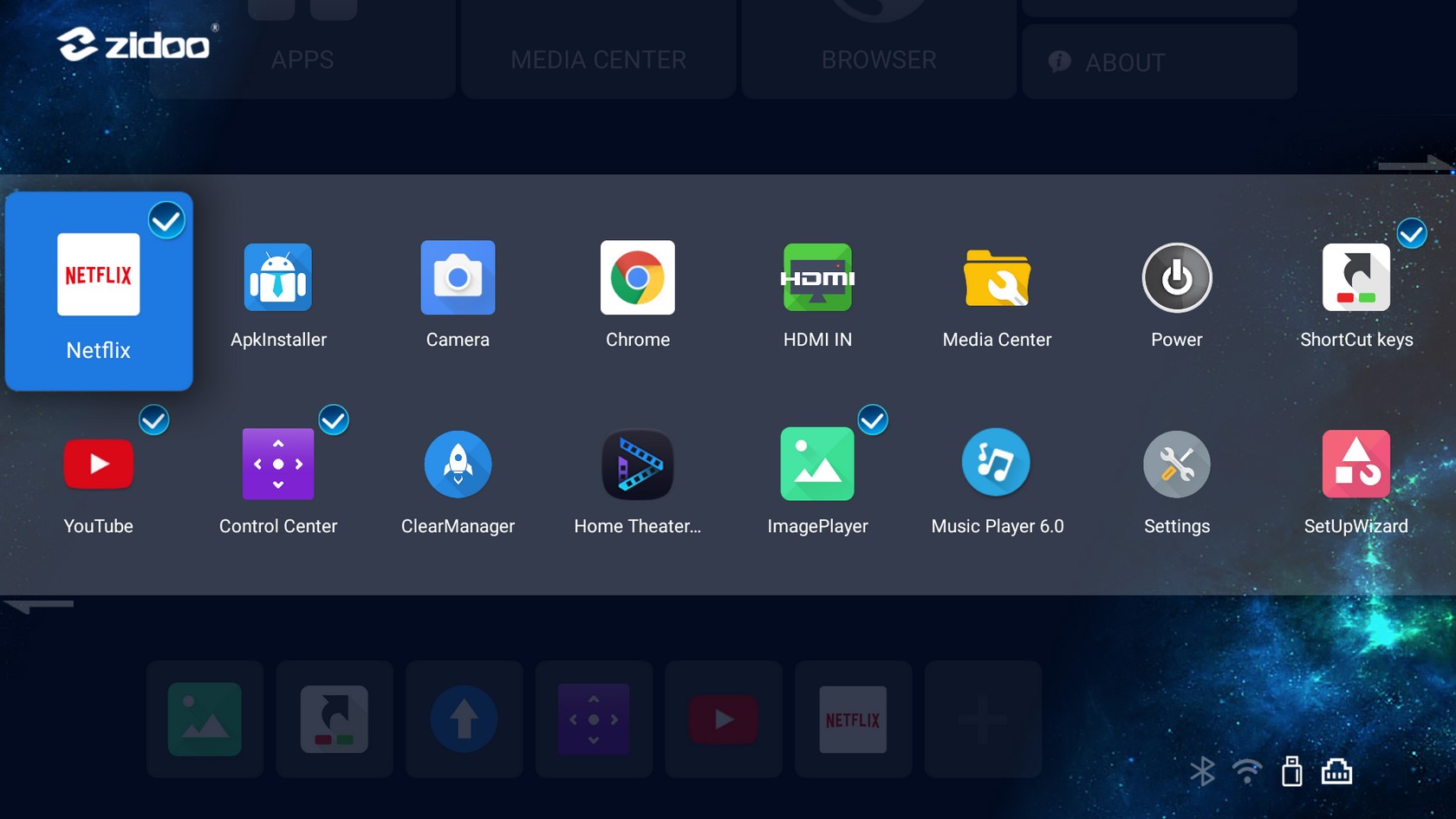Click the Power app icon
The width and height of the screenshot is (1456, 819).
(x=1177, y=277)
